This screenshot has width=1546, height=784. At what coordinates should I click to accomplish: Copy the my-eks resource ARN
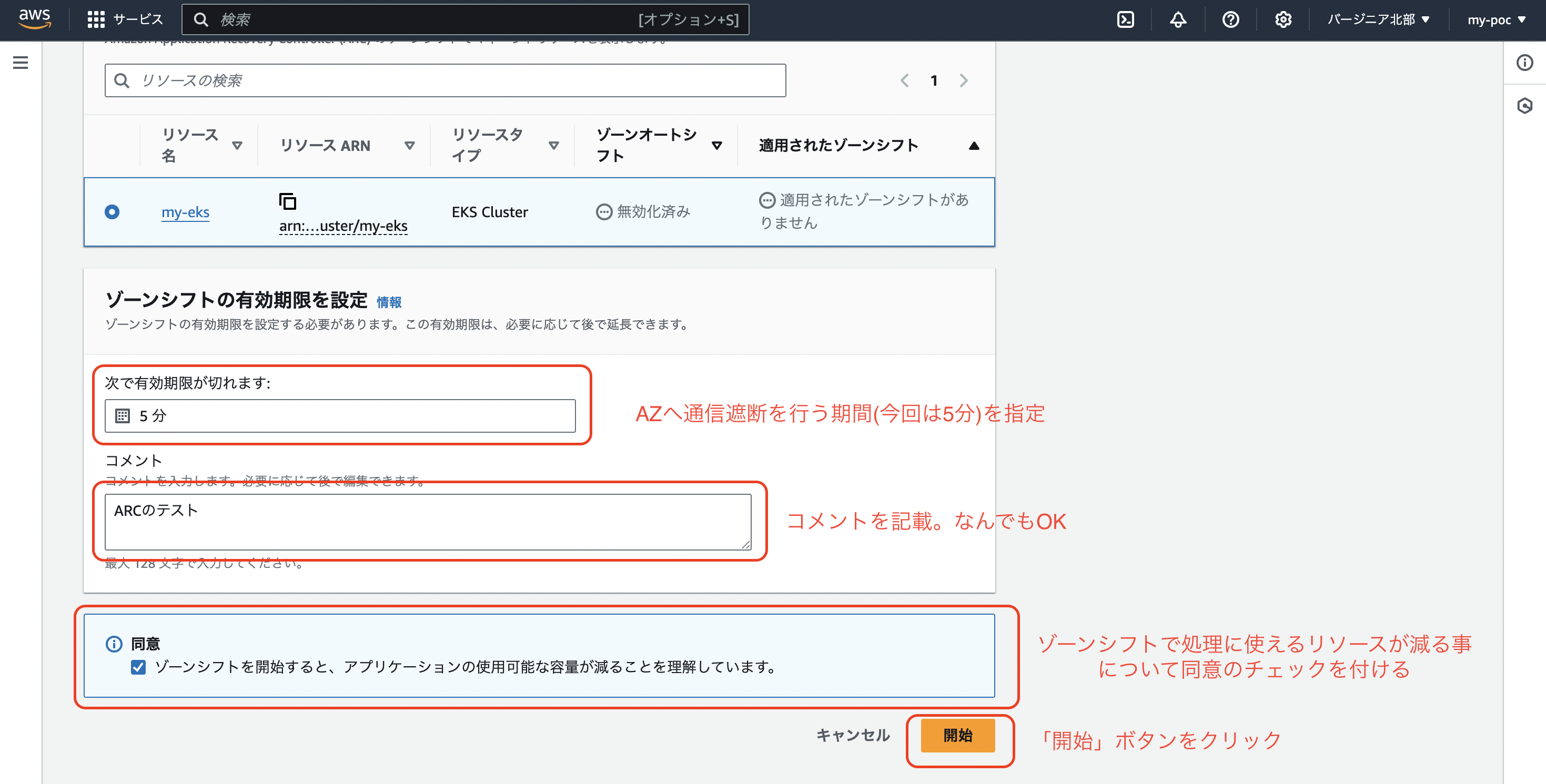[288, 201]
